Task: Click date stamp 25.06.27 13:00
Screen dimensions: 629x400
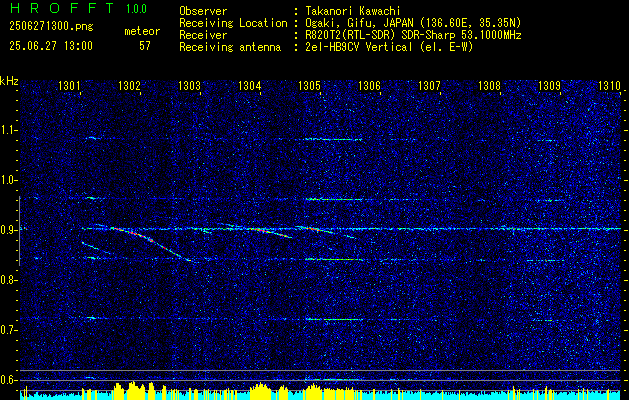Action: [51, 46]
